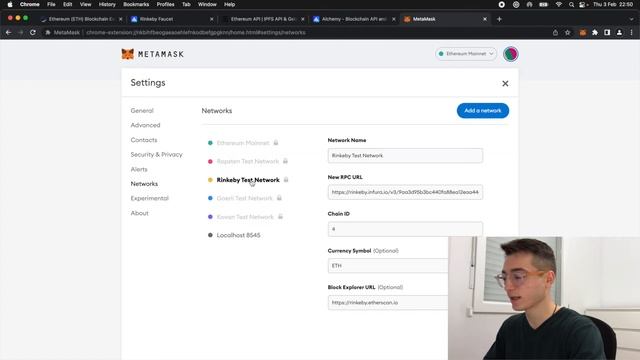Click the Chain ID input field
The height and width of the screenshot is (360, 640).
click(x=405, y=229)
